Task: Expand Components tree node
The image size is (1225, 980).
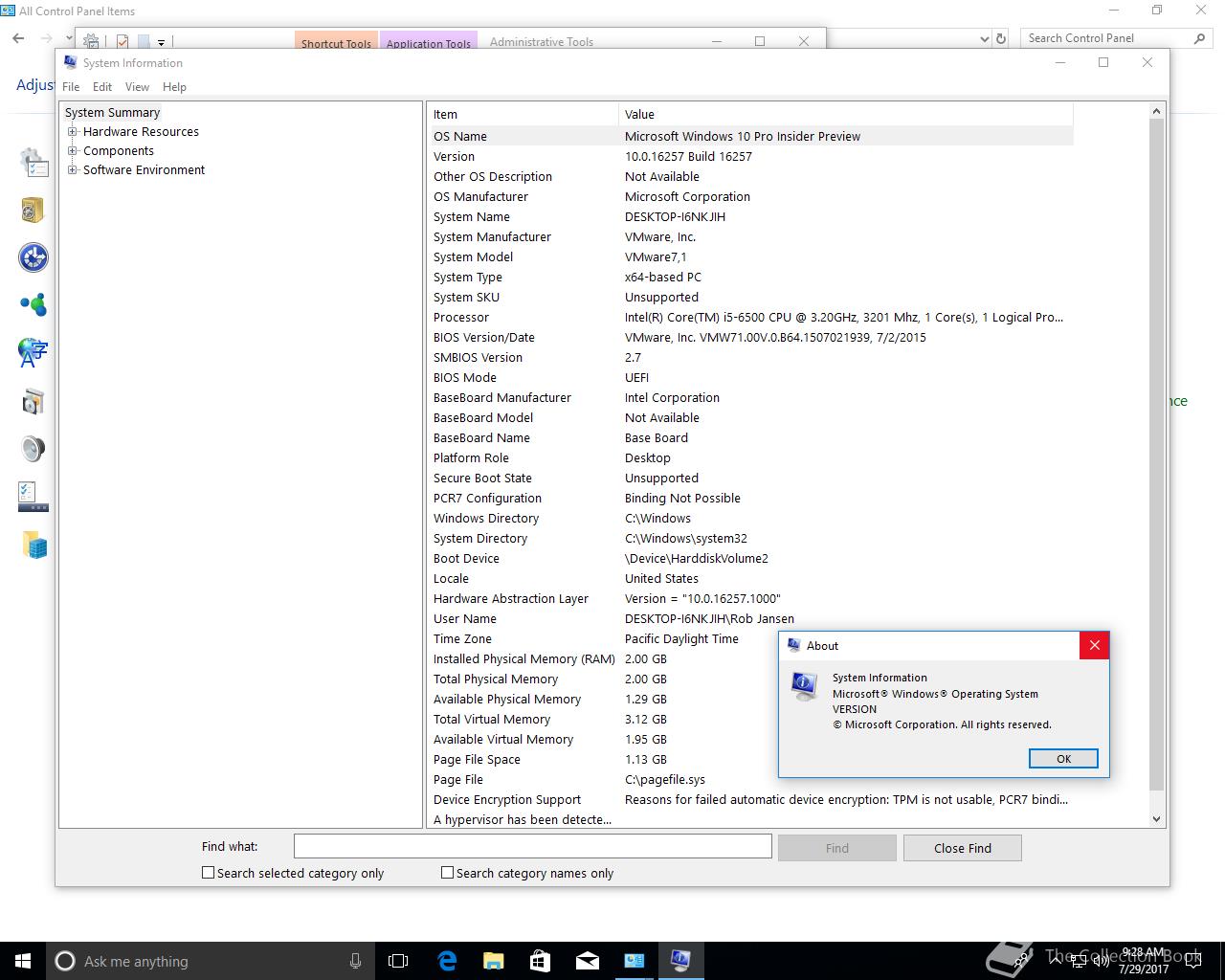Action: pos(73,151)
